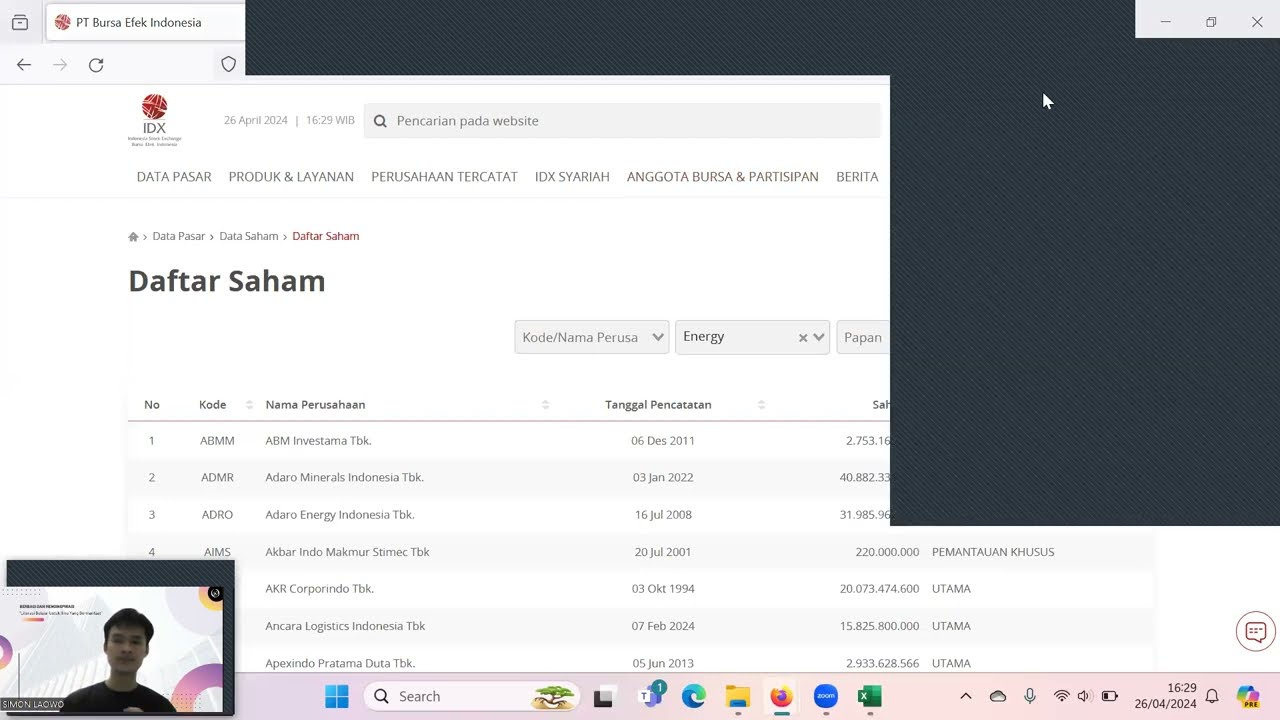Click Adaro Minerals Indonesia Tbk. name
The width and height of the screenshot is (1280, 720).
(x=344, y=478)
